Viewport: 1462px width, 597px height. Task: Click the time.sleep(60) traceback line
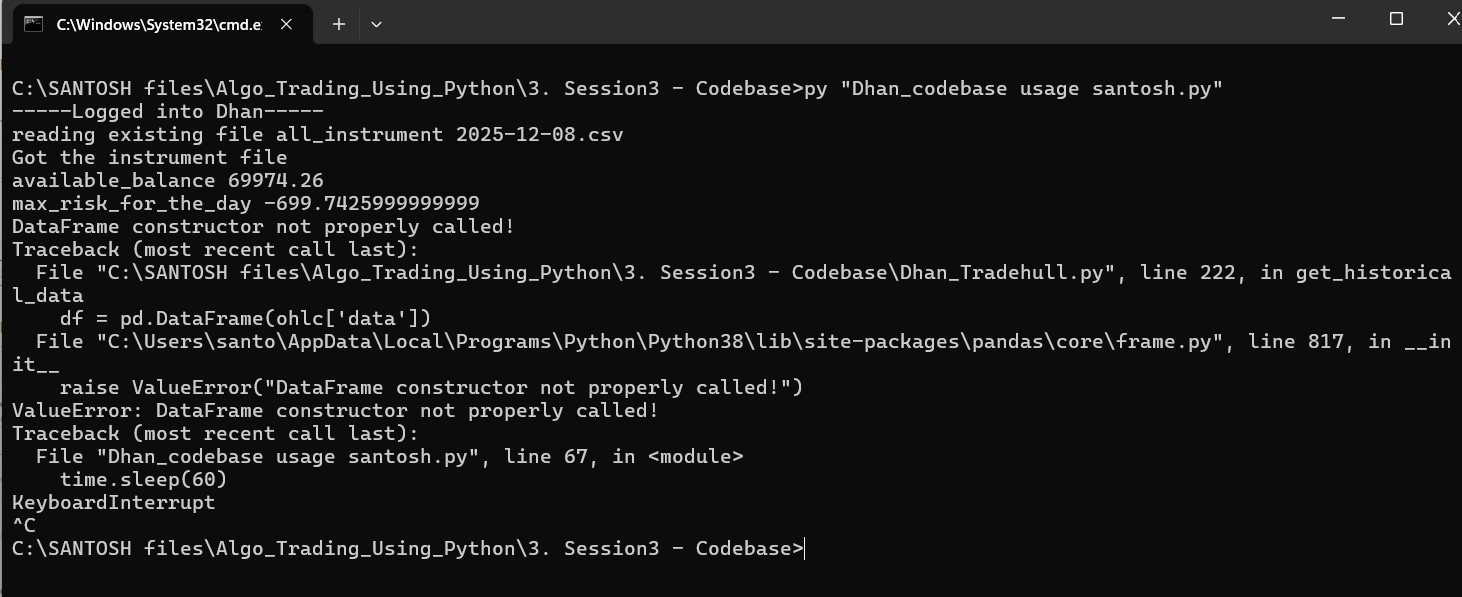tap(143, 479)
